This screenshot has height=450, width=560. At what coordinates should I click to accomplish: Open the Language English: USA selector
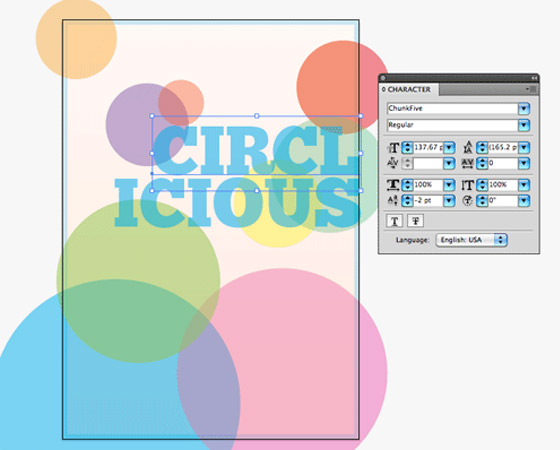[x=471, y=240]
